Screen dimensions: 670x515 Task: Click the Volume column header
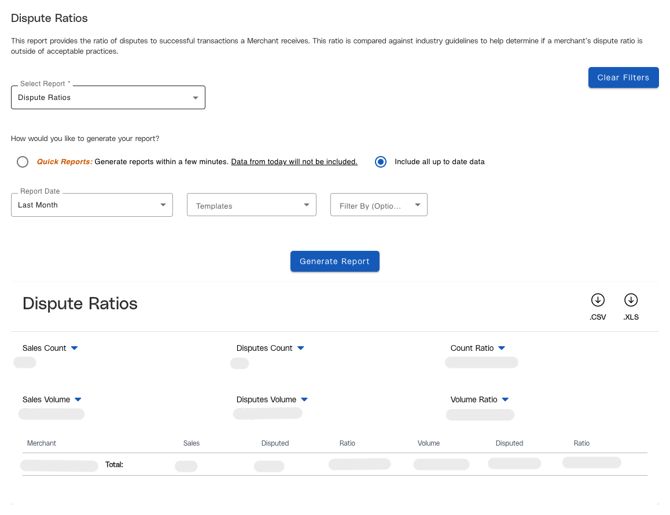point(428,443)
